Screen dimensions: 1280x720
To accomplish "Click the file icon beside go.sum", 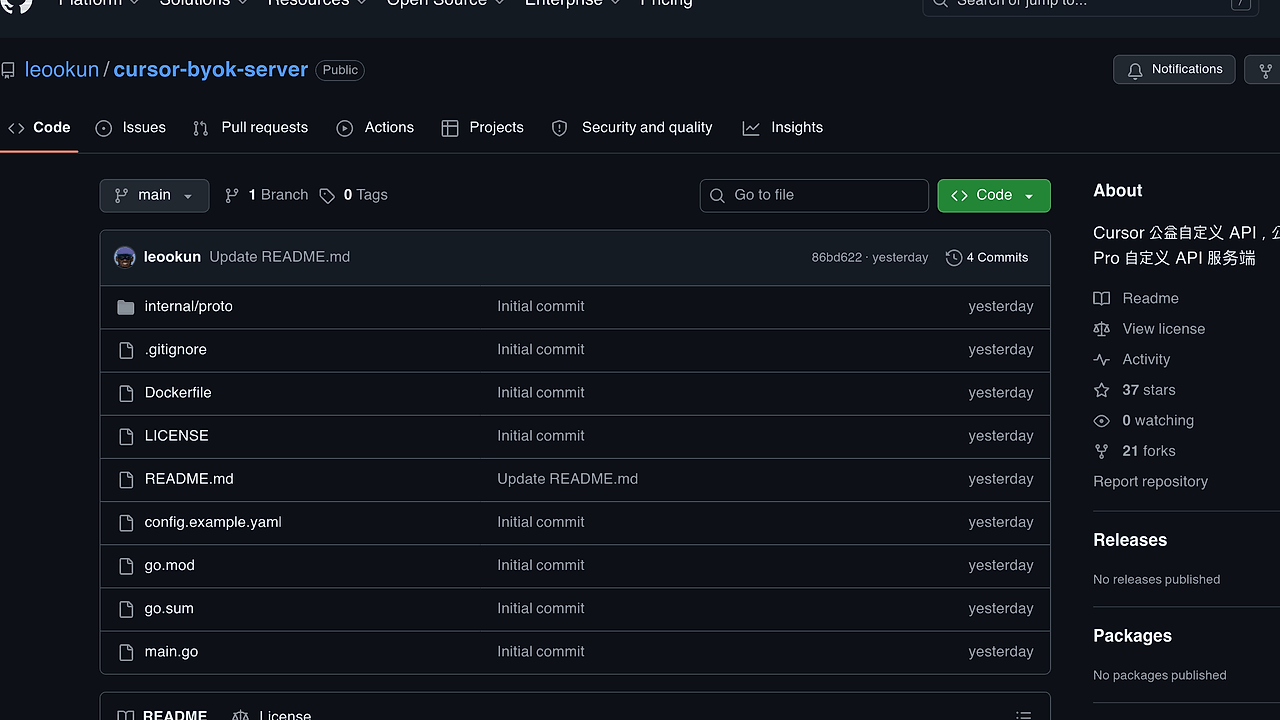I will coord(125,609).
